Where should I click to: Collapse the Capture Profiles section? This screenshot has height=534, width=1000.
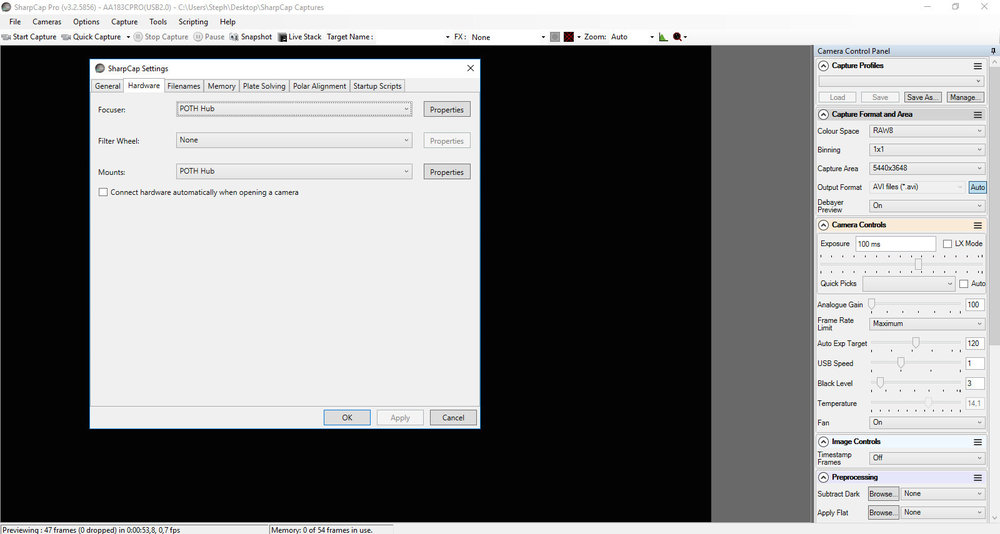click(x=823, y=66)
